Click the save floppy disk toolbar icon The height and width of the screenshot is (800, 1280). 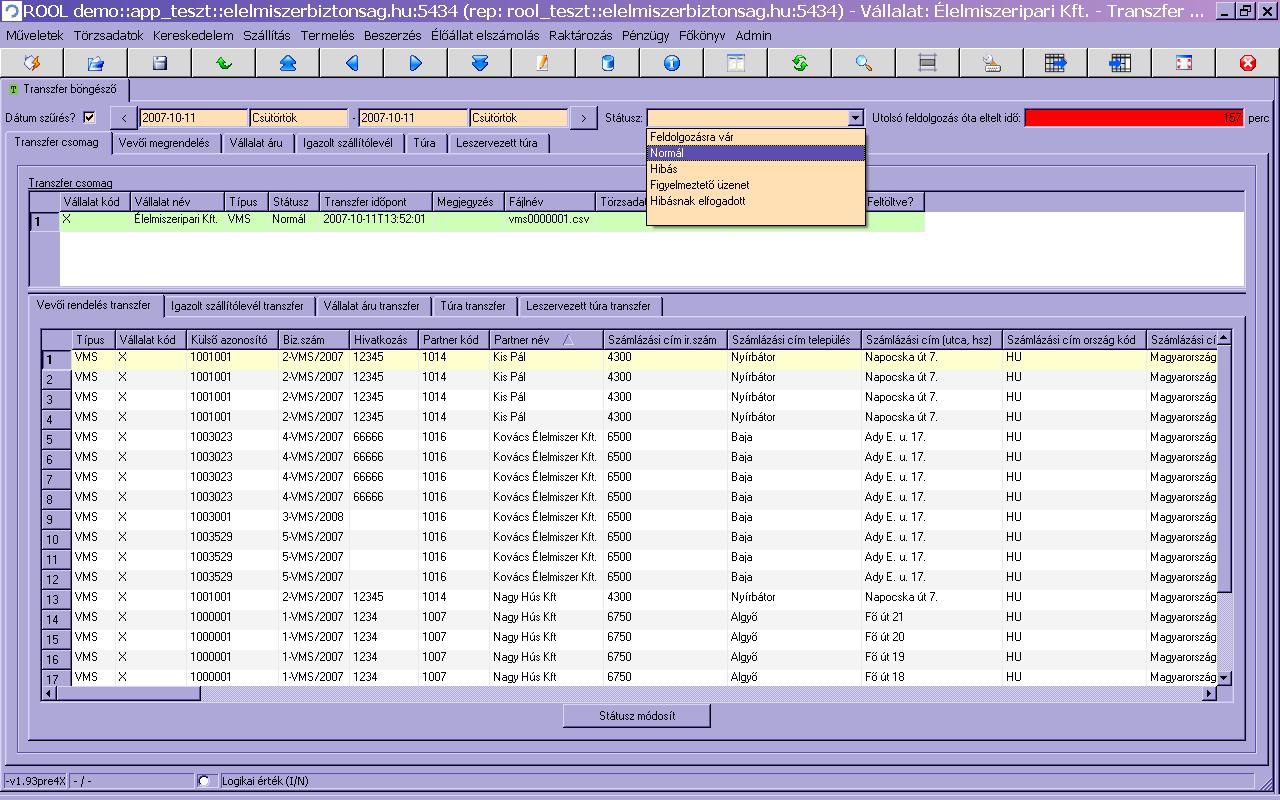[x=159, y=63]
